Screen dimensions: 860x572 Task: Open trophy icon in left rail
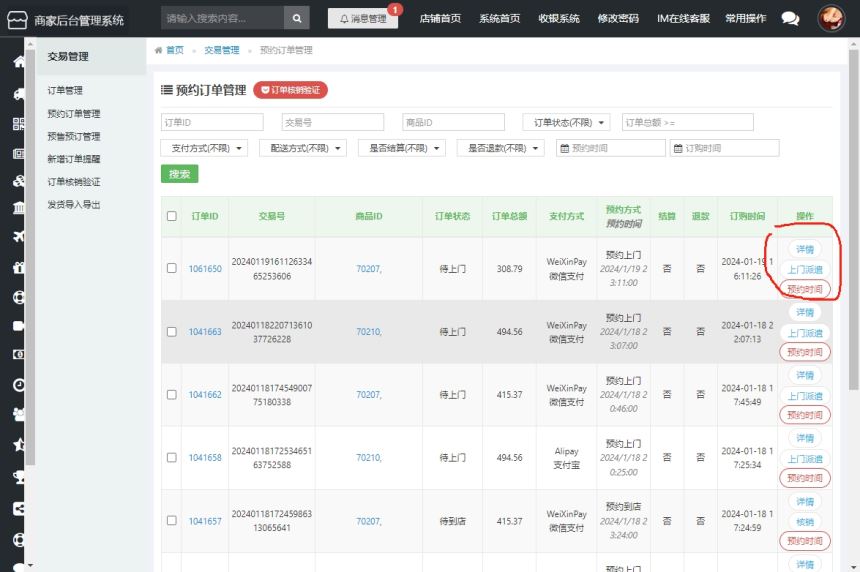point(19,477)
